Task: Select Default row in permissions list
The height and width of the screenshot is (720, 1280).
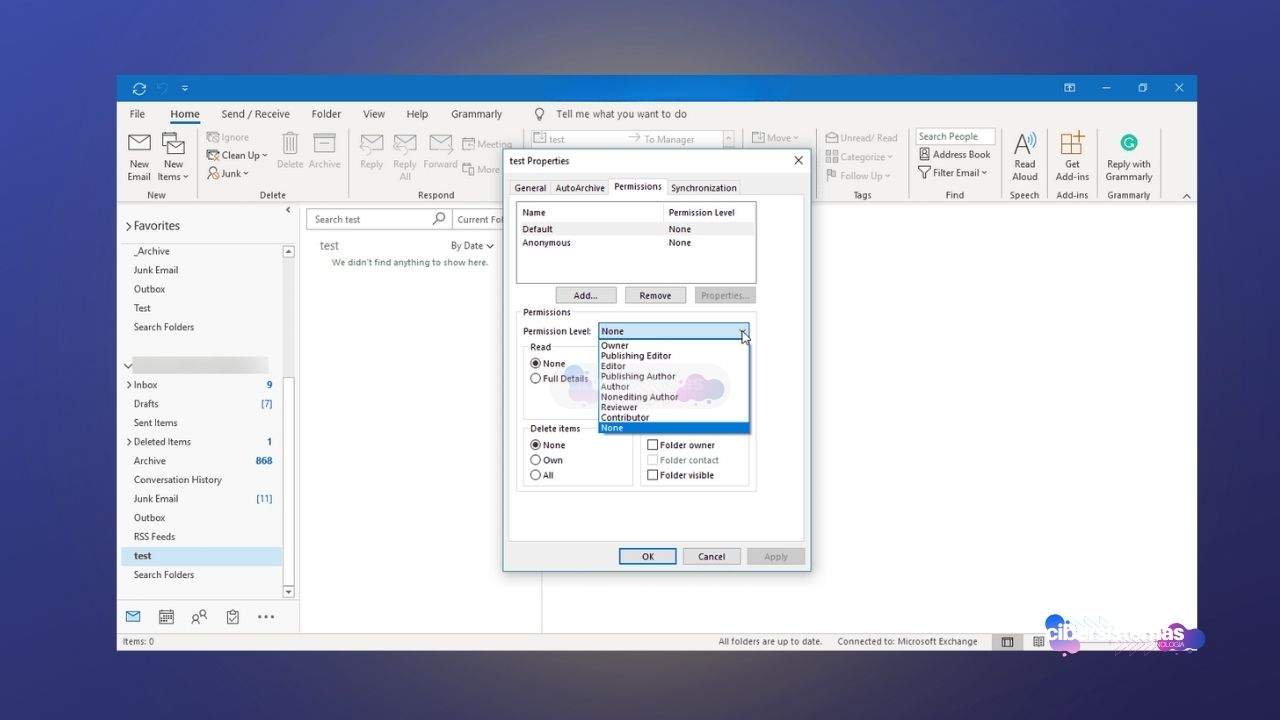Action: 636,229
